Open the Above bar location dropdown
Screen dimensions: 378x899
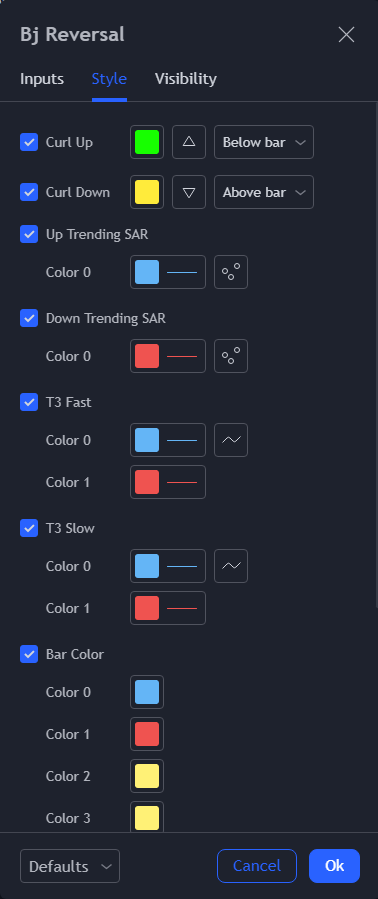pos(264,192)
